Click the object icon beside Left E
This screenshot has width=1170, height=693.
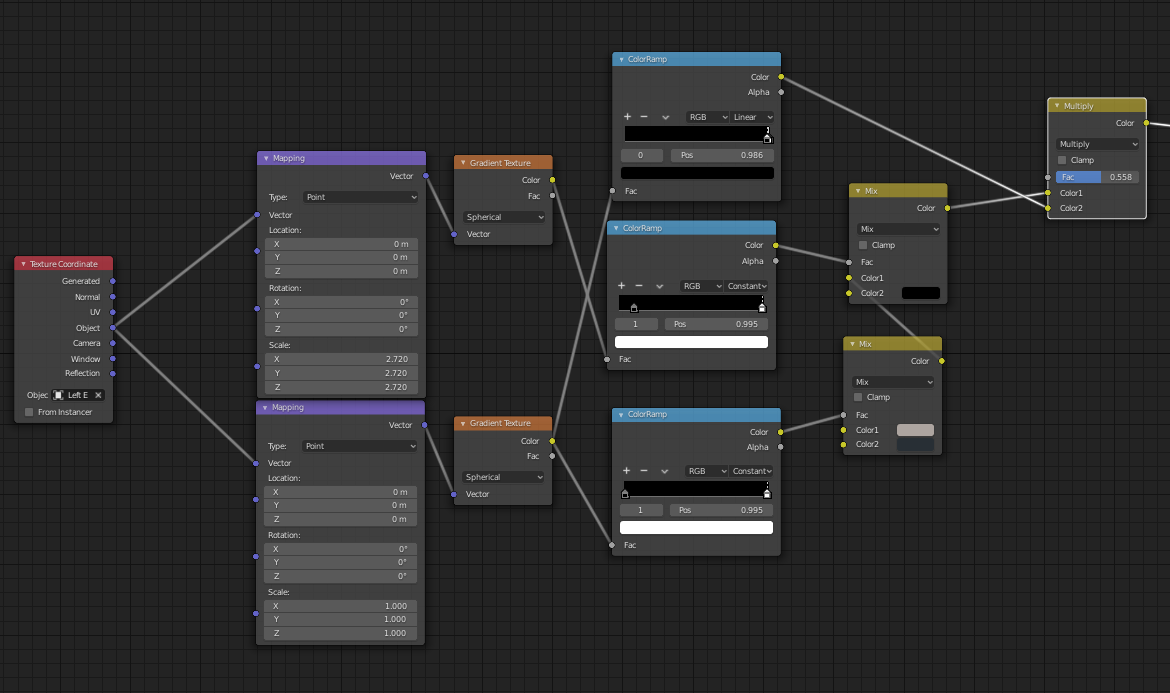(x=58, y=395)
